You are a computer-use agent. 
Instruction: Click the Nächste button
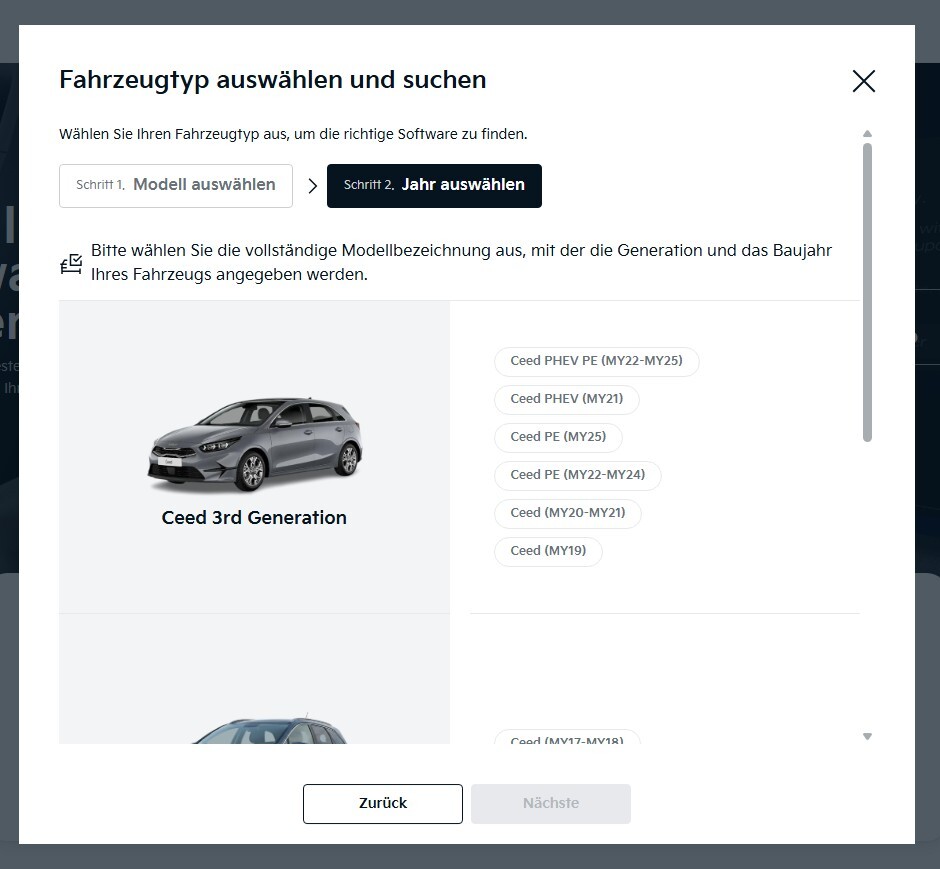pyautogui.click(x=550, y=804)
